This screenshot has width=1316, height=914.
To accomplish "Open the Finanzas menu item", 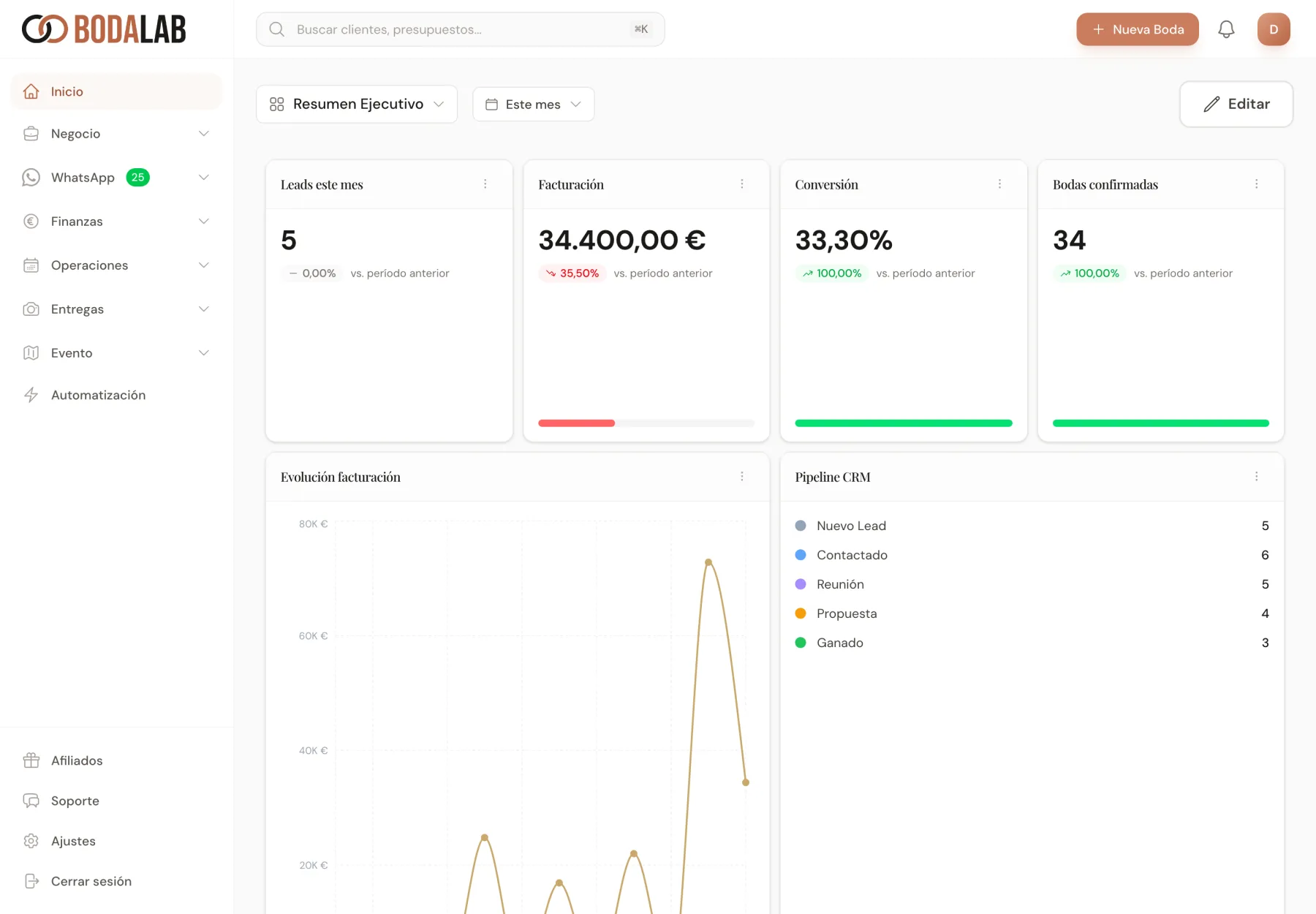I will (116, 222).
